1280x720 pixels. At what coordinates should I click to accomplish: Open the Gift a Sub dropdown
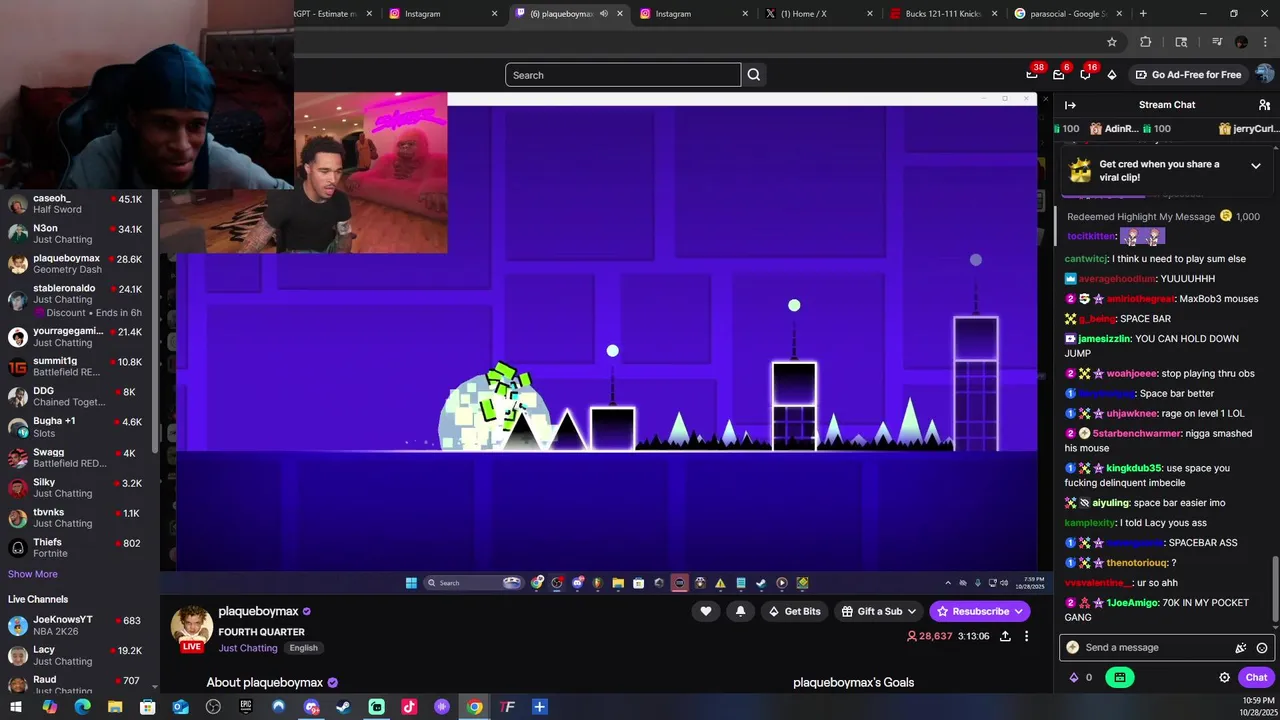(x=879, y=611)
